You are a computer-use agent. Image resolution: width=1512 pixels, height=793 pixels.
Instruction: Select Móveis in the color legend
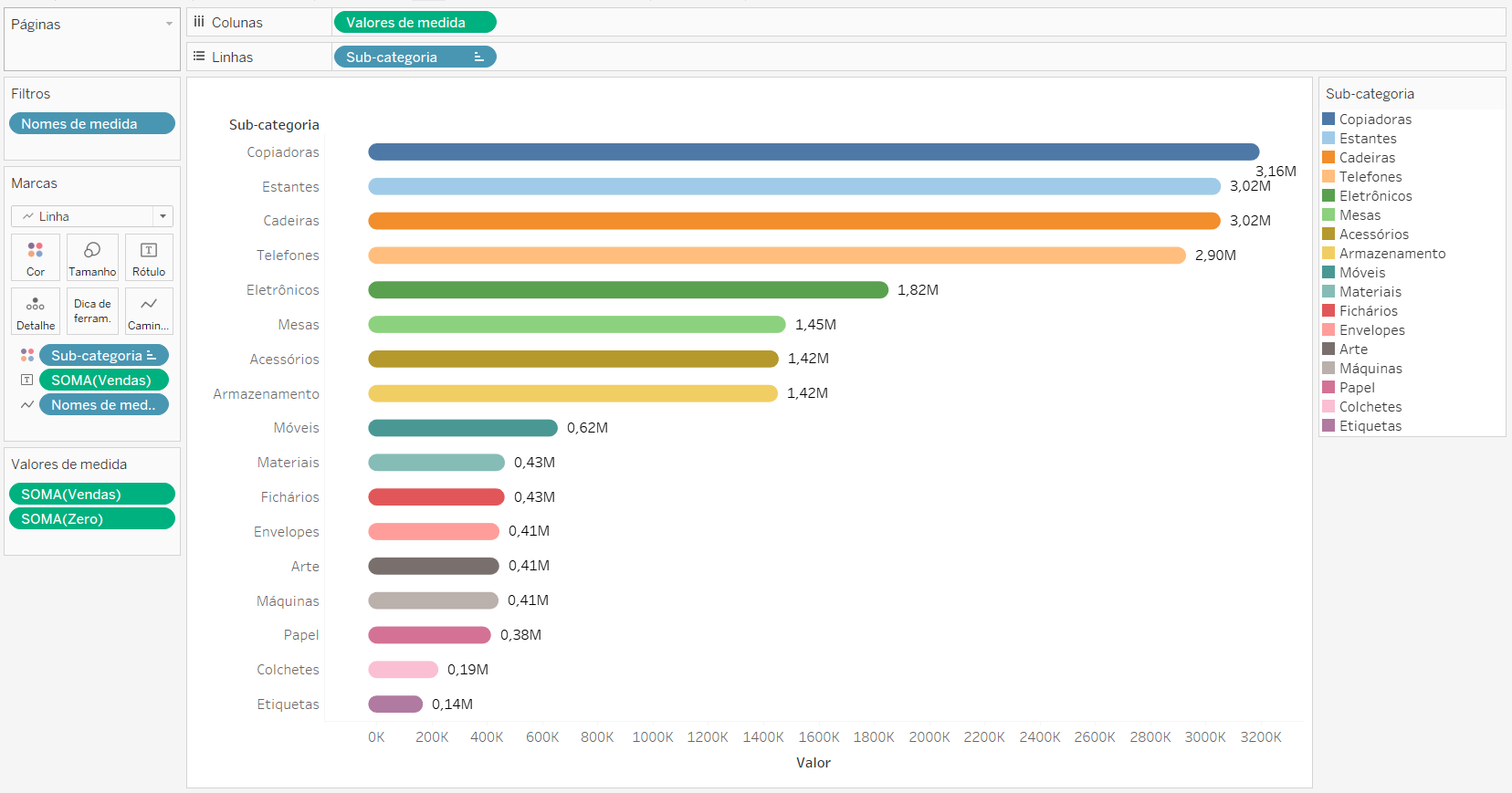[x=1361, y=272]
